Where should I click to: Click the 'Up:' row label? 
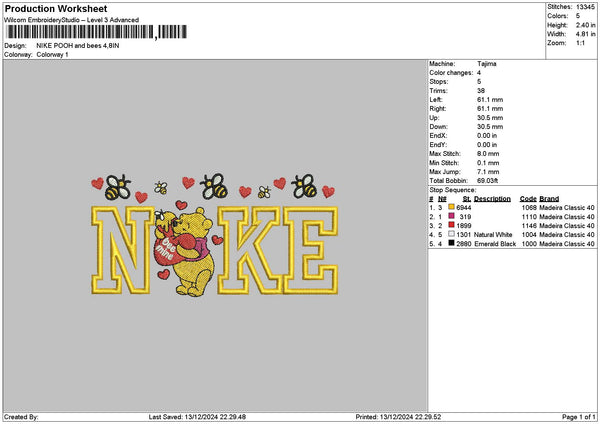pyautogui.click(x=434, y=118)
